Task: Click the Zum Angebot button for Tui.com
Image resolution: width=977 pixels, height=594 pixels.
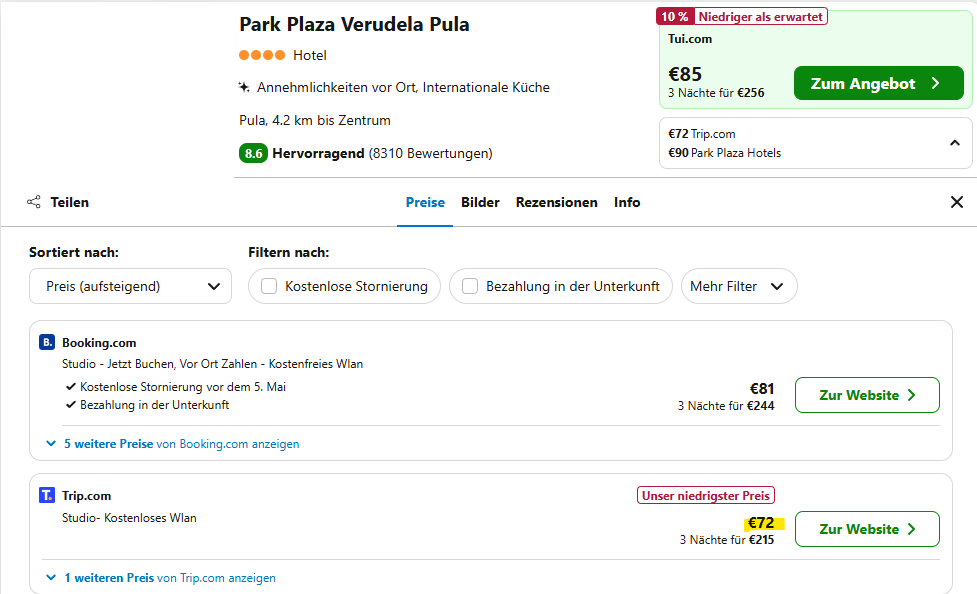Action: tap(879, 84)
